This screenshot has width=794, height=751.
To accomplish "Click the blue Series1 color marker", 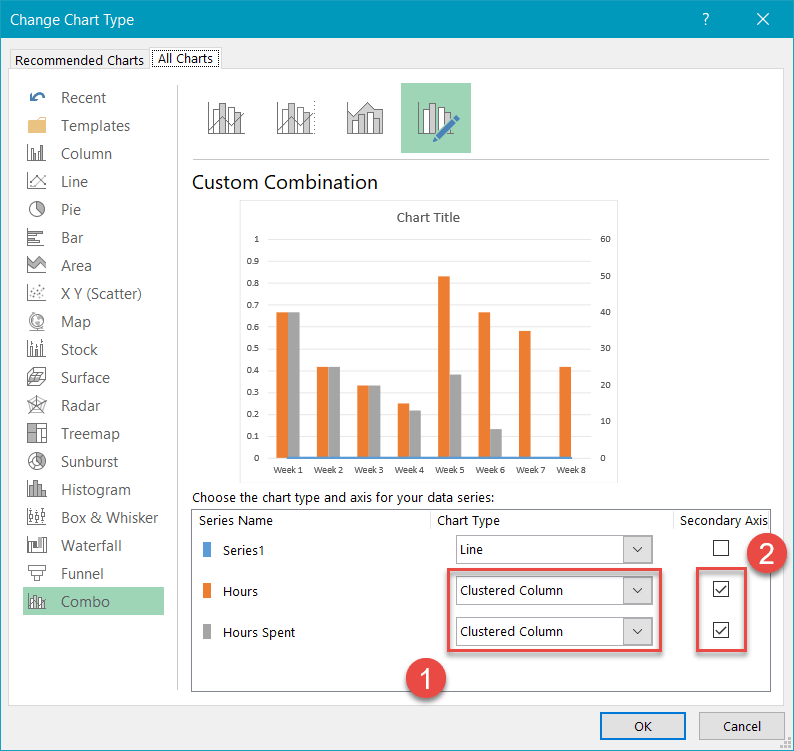I will pyautogui.click(x=207, y=549).
